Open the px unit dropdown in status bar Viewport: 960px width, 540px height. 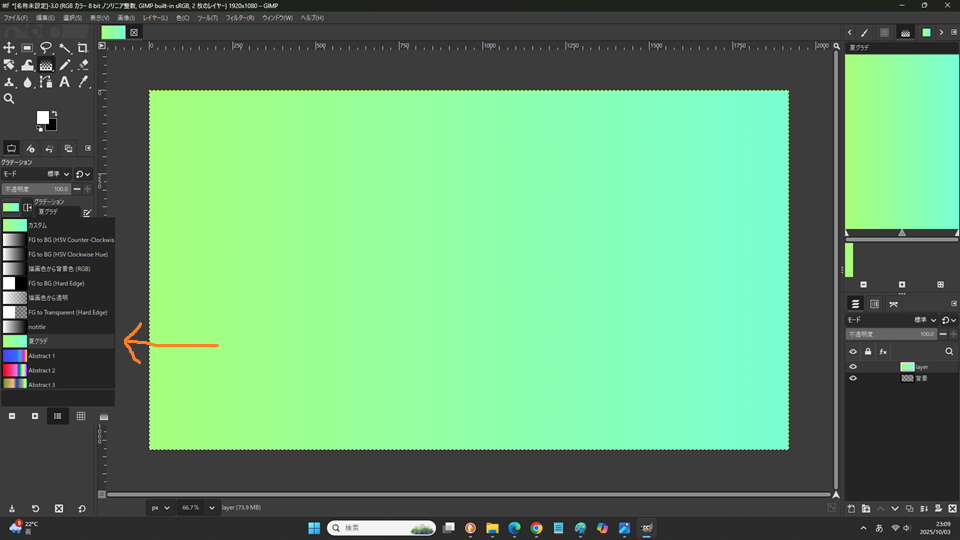click(x=160, y=508)
